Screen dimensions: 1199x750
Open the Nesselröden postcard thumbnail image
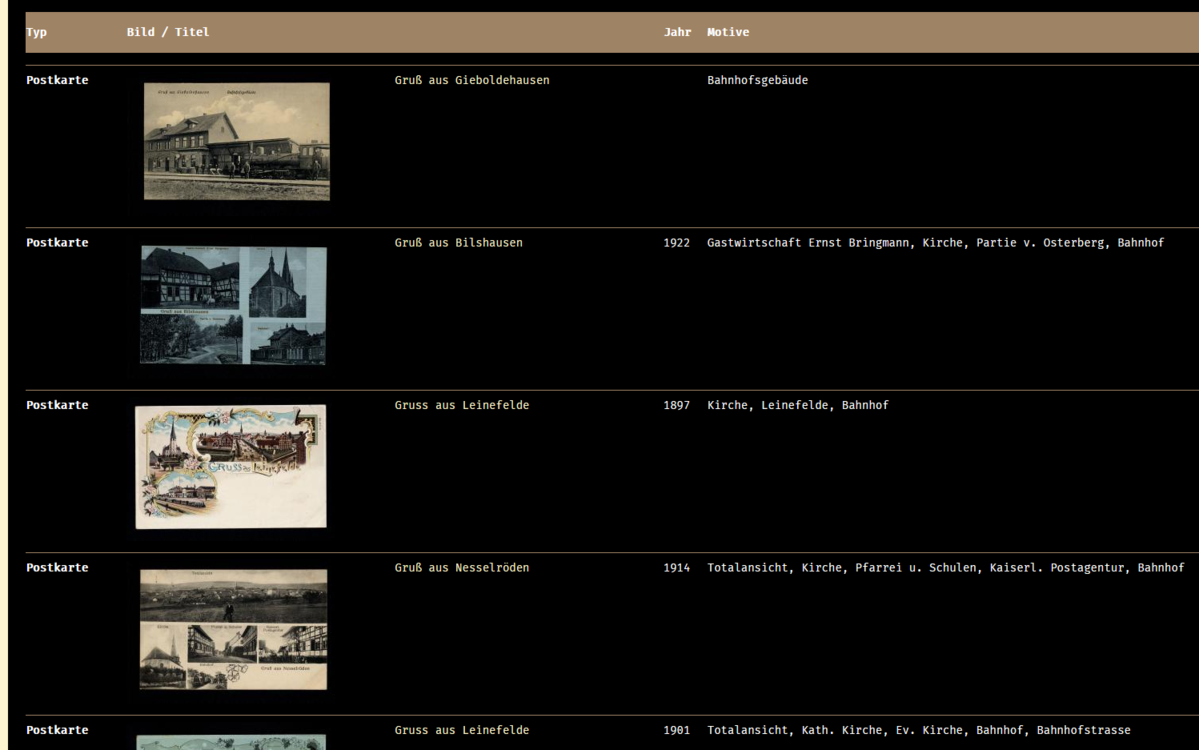pyautogui.click(x=233, y=629)
